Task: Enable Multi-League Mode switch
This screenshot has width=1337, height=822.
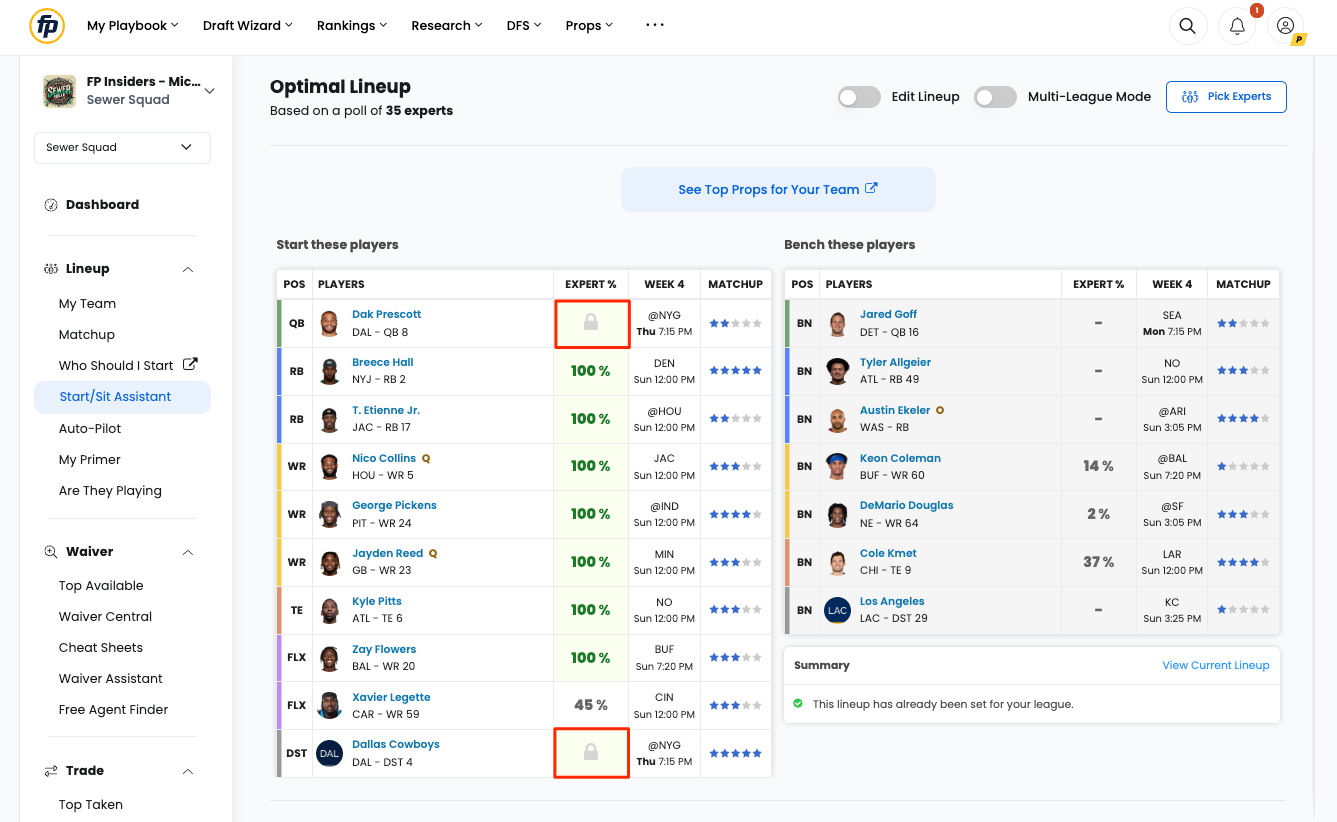Action: pos(996,97)
